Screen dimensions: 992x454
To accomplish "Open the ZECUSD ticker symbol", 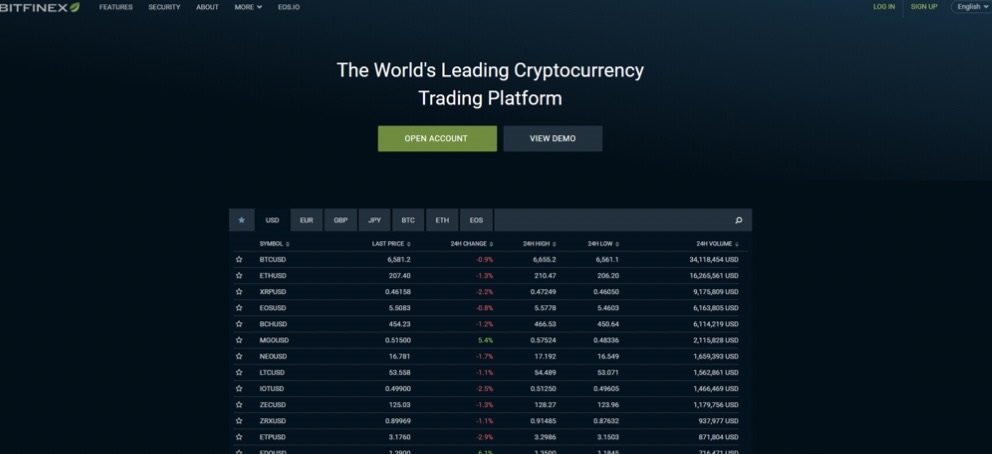I will click(x=273, y=405).
